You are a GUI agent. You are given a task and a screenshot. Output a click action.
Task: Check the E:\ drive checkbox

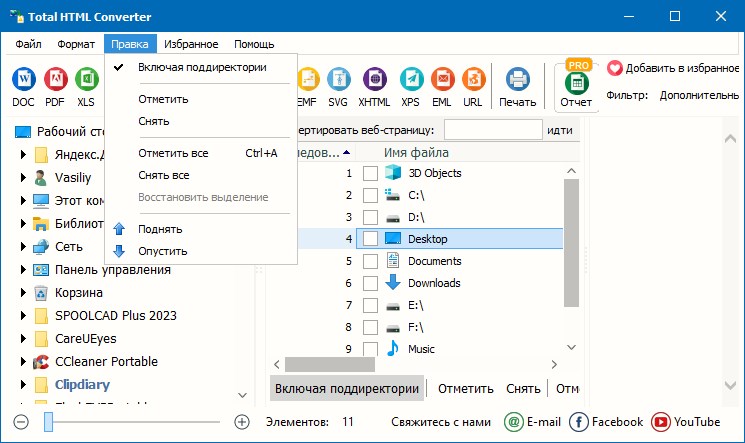[x=370, y=305]
